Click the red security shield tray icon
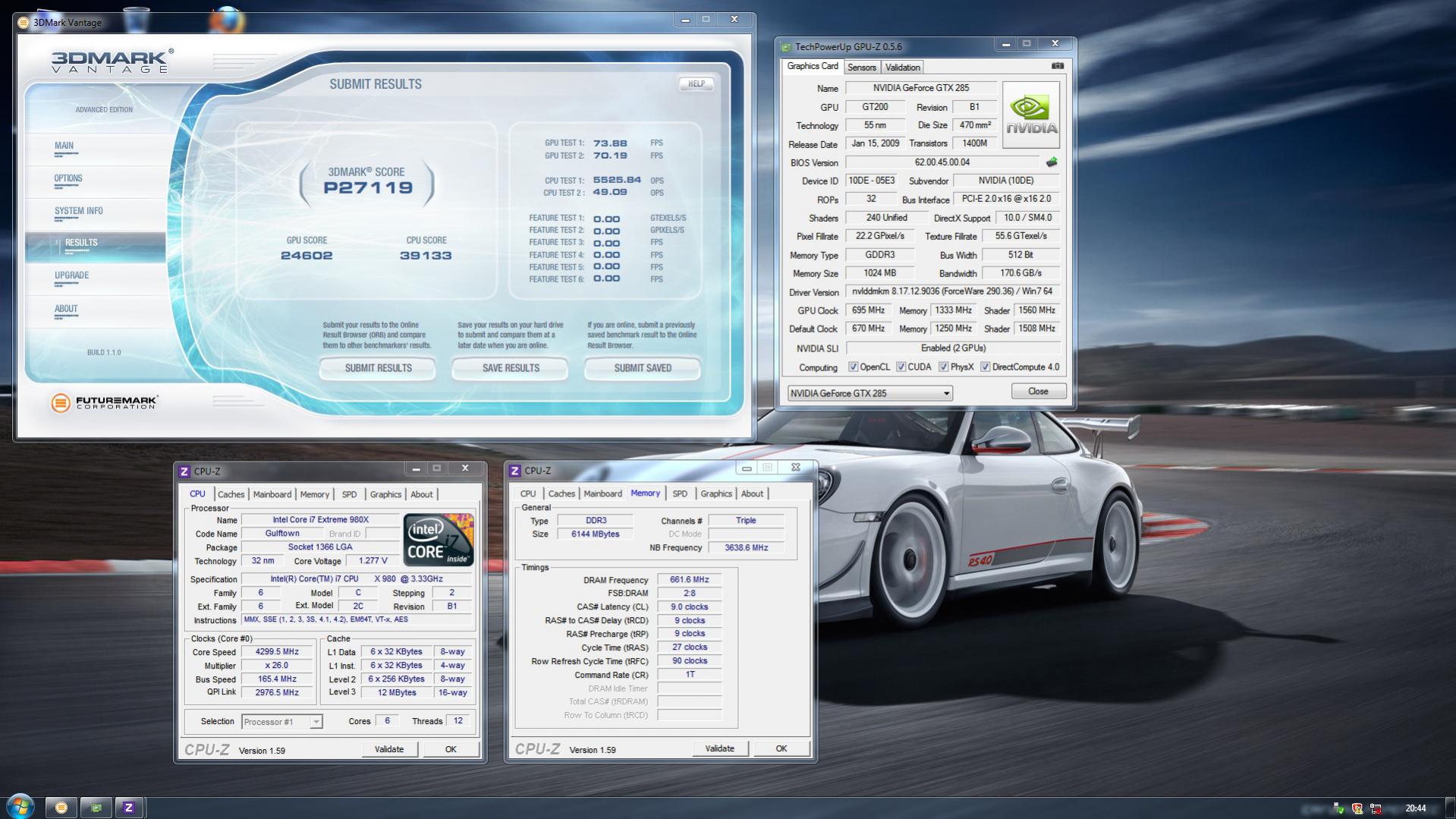The width and height of the screenshot is (1456, 819). pos(1357,808)
